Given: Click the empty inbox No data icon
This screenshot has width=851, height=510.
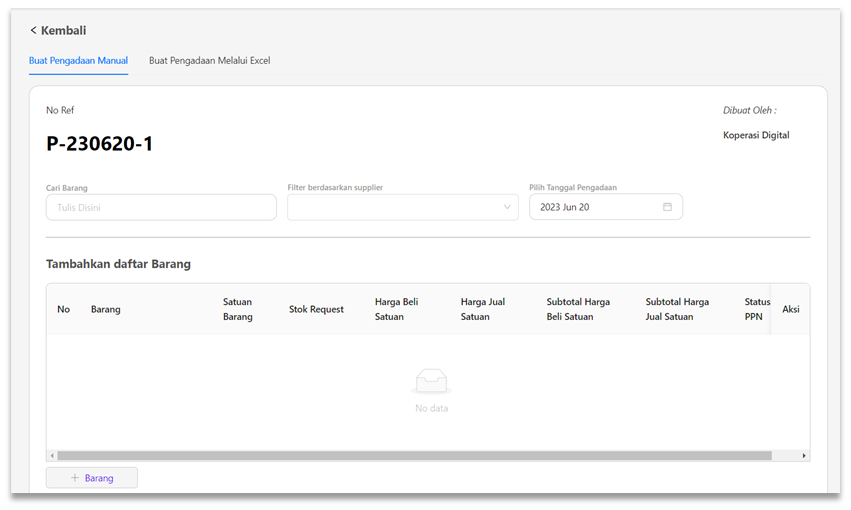Looking at the screenshot, I should [x=431, y=381].
